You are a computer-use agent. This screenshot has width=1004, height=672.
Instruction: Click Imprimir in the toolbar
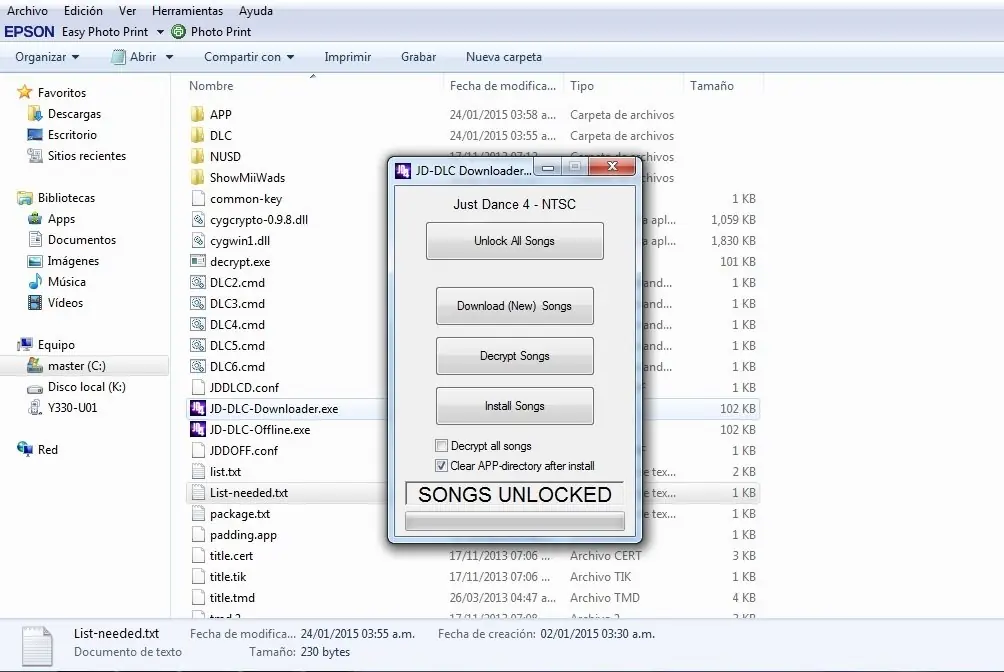[348, 57]
